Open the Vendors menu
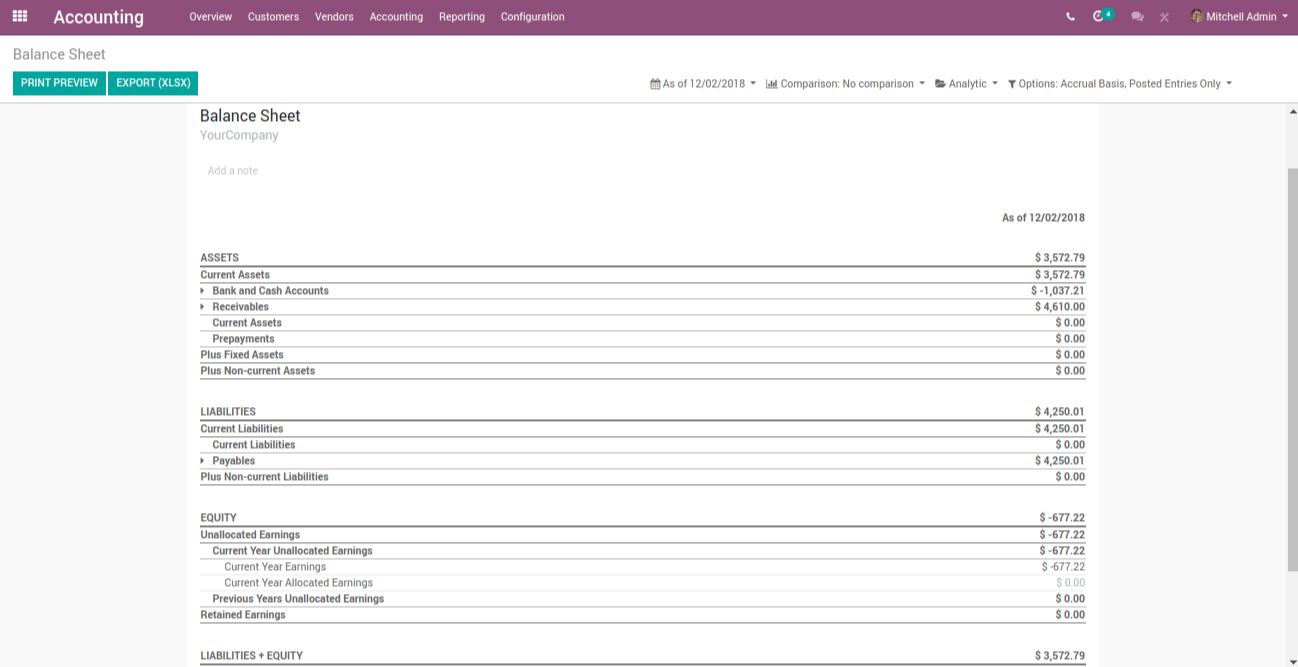Screen dimensions: 1298x667 [x=334, y=17]
